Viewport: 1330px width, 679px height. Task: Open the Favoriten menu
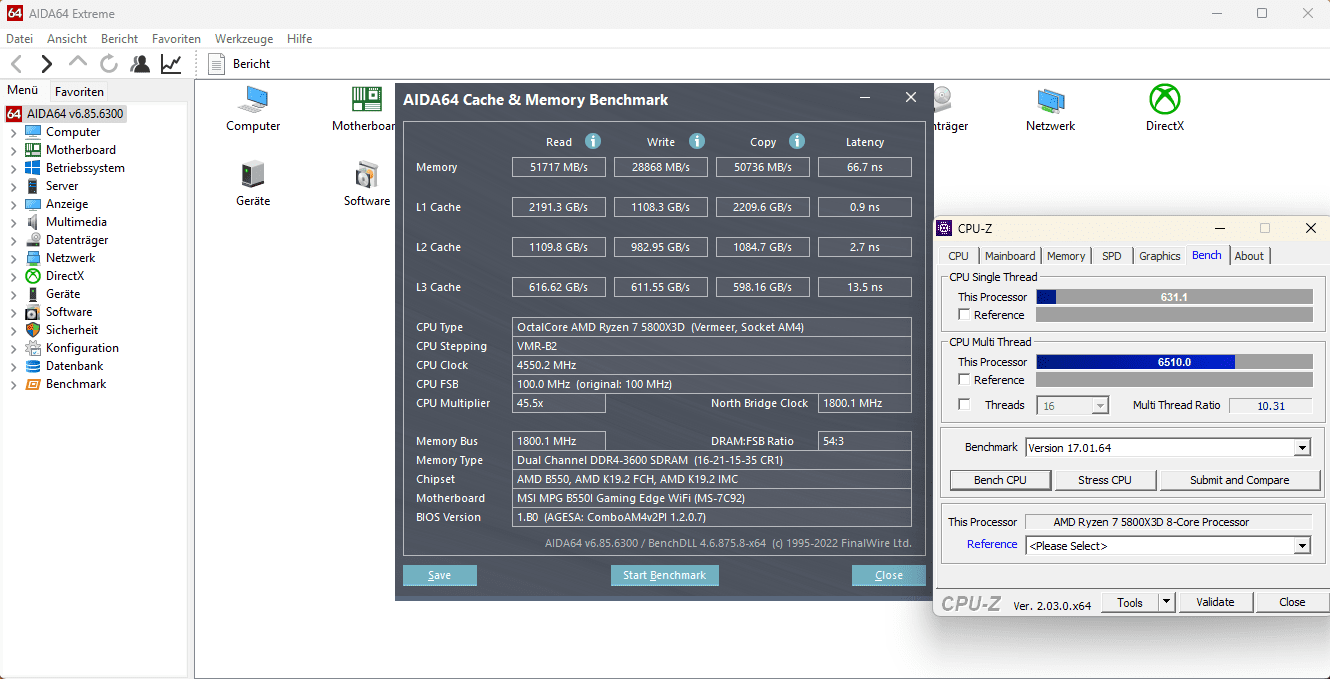(176, 39)
